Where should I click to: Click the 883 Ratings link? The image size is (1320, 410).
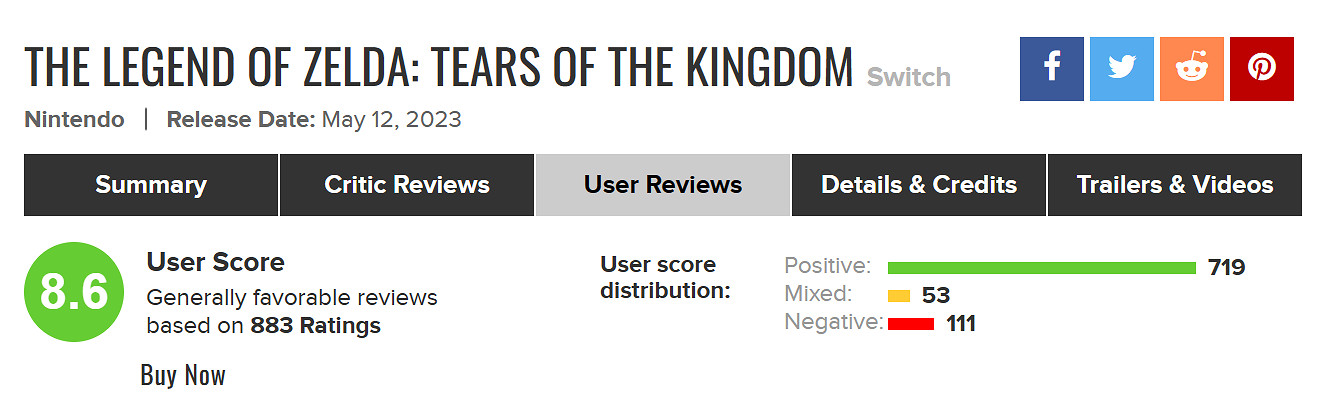(316, 326)
